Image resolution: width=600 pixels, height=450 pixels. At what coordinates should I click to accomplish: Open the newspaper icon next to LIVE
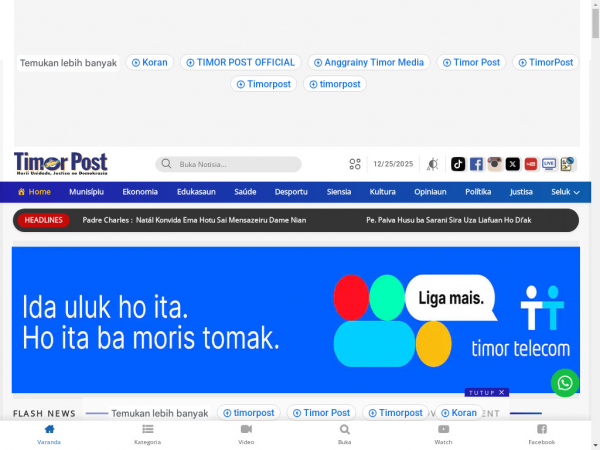point(567,164)
